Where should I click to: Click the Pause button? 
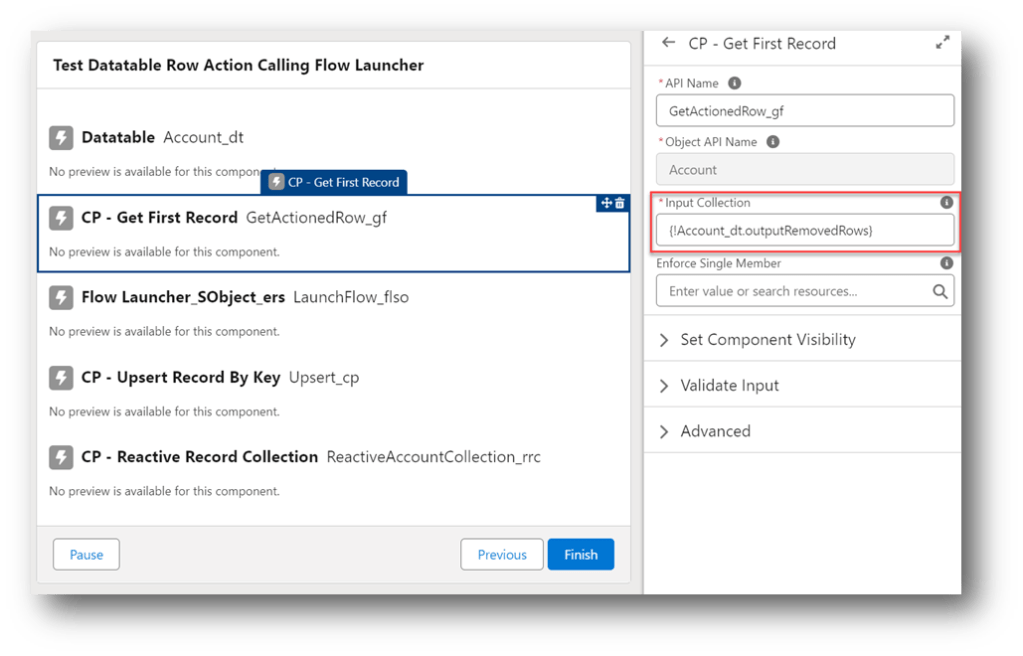tap(86, 555)
